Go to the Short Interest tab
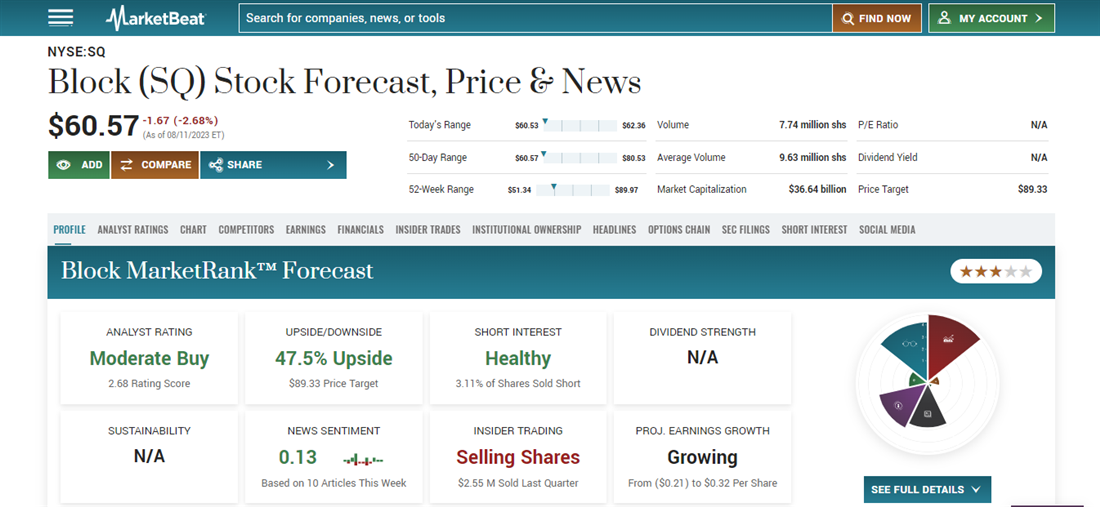Screen dimensions: 1100x507 814,230
